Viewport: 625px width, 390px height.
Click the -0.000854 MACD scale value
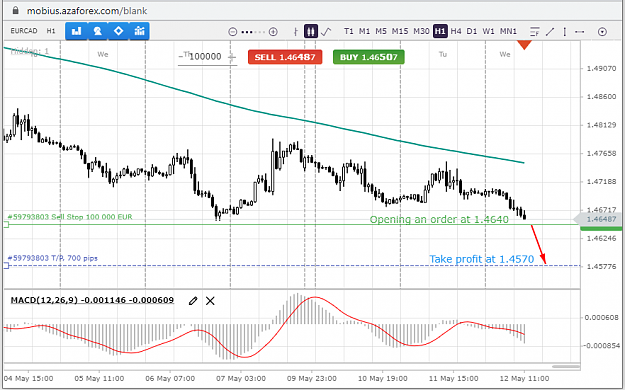coord(600,345)
